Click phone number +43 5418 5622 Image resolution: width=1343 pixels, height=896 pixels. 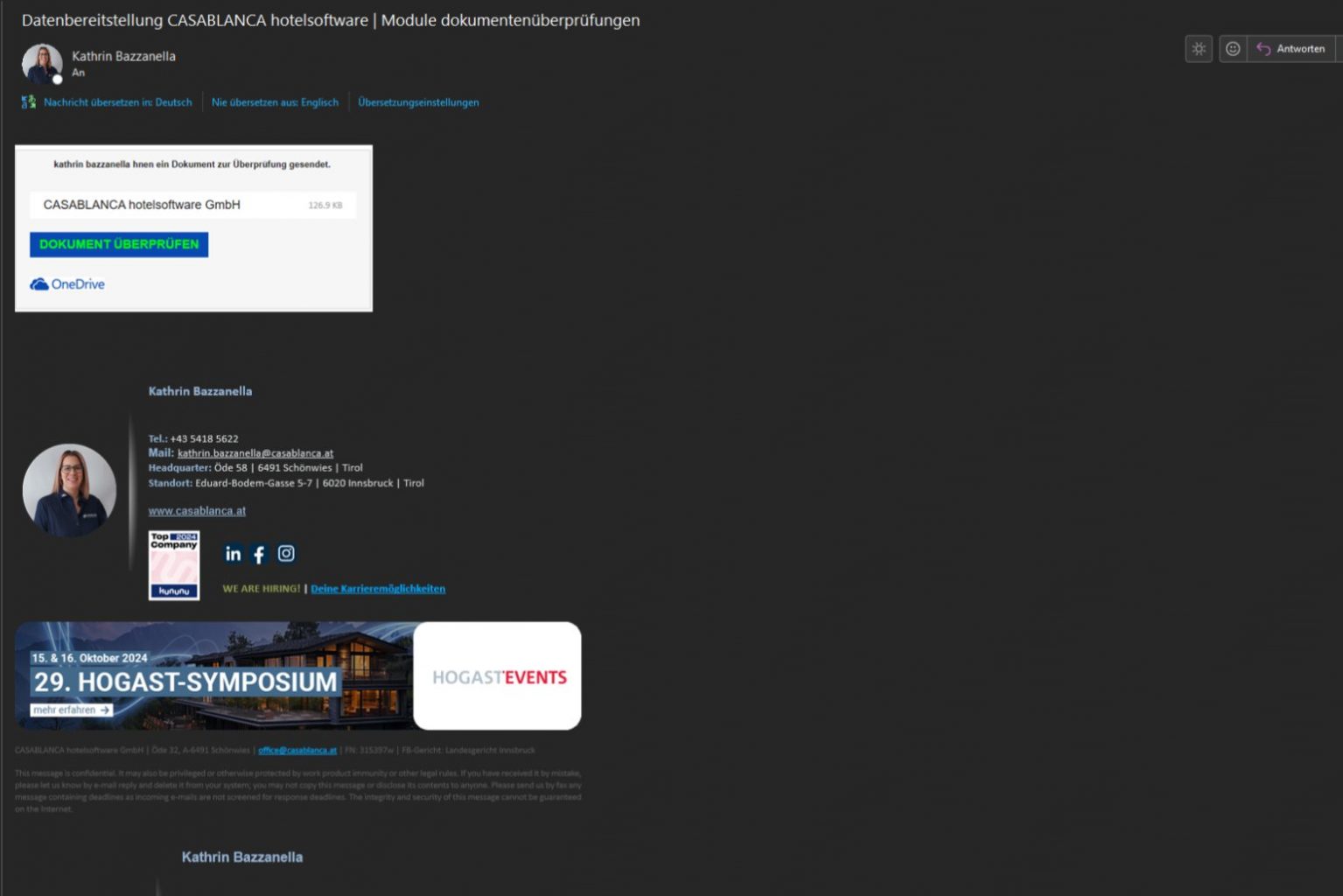[x=204, y=438]
